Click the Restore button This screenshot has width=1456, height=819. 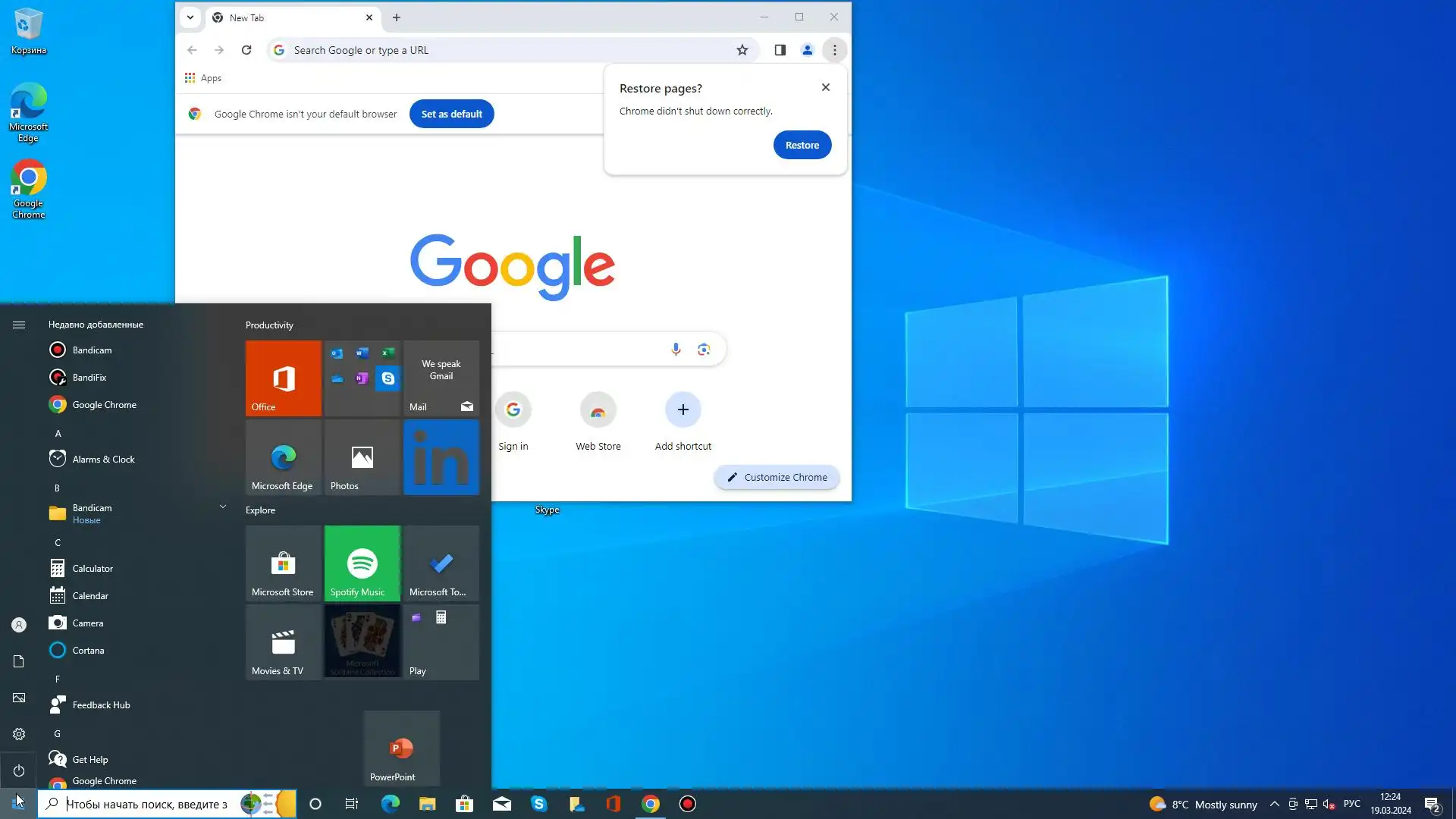pos(802,145)
